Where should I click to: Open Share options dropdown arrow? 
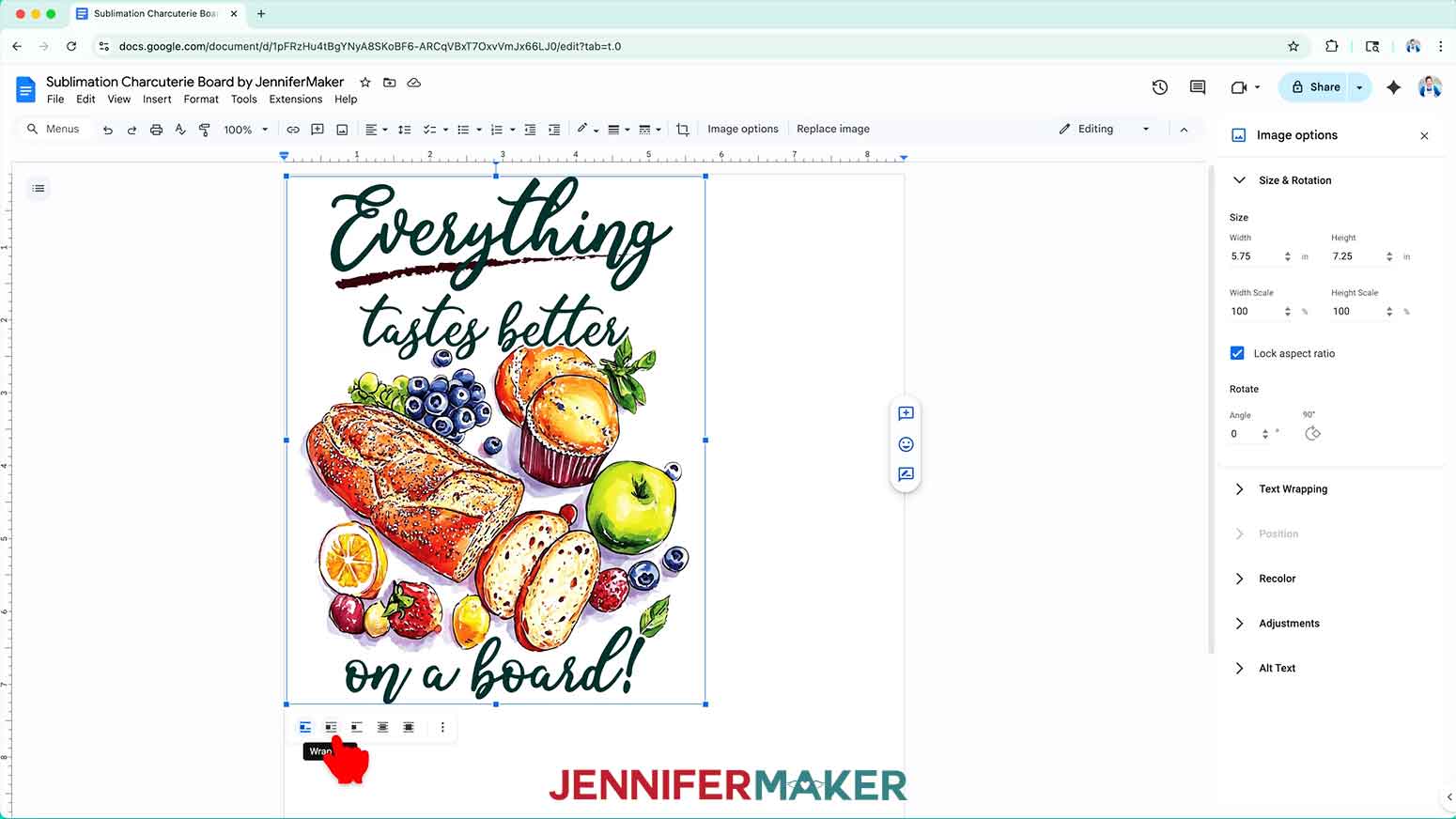coord(1359,87)
